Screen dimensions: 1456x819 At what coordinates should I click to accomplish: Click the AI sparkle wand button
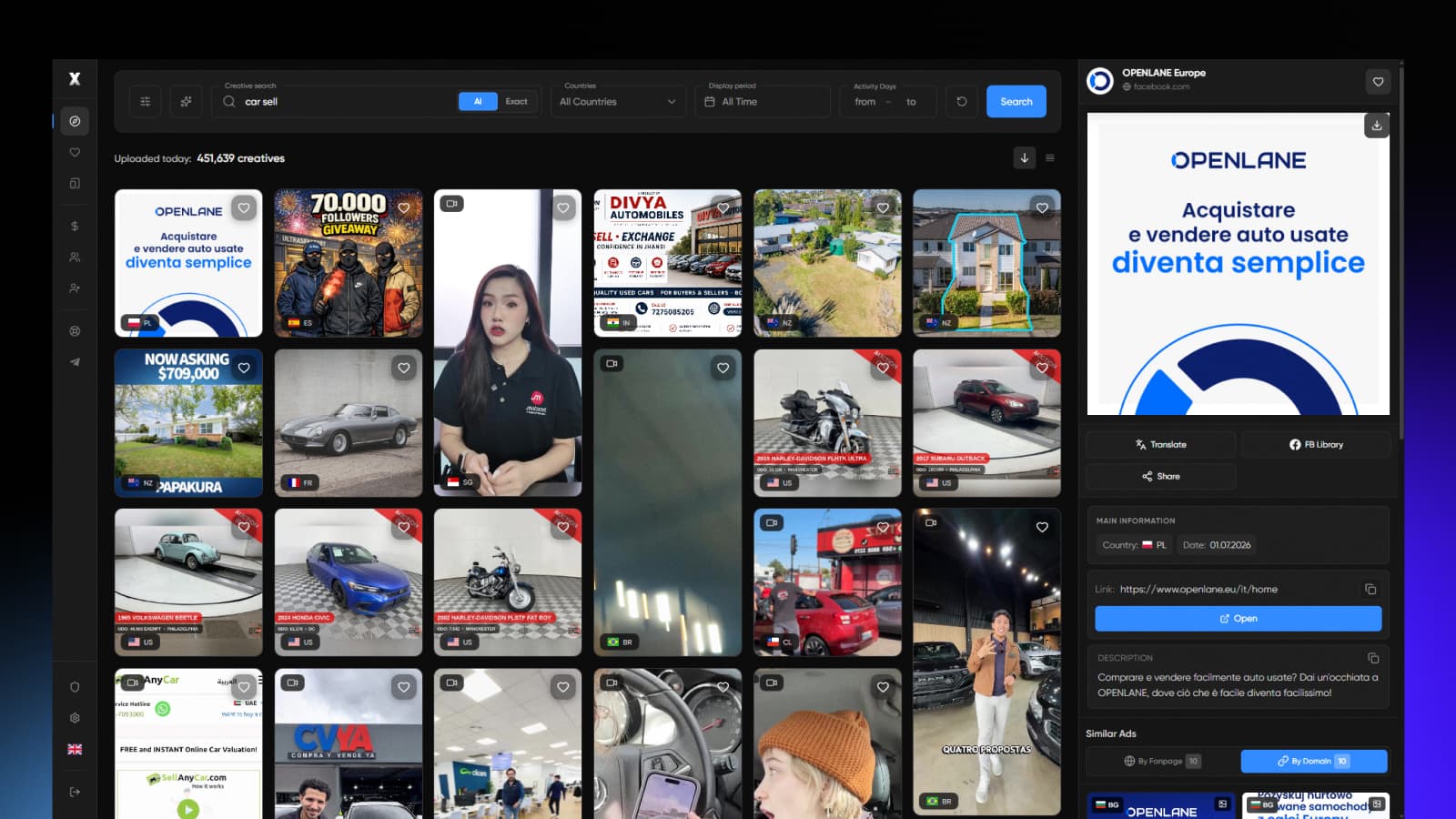(x=186, y=102)
